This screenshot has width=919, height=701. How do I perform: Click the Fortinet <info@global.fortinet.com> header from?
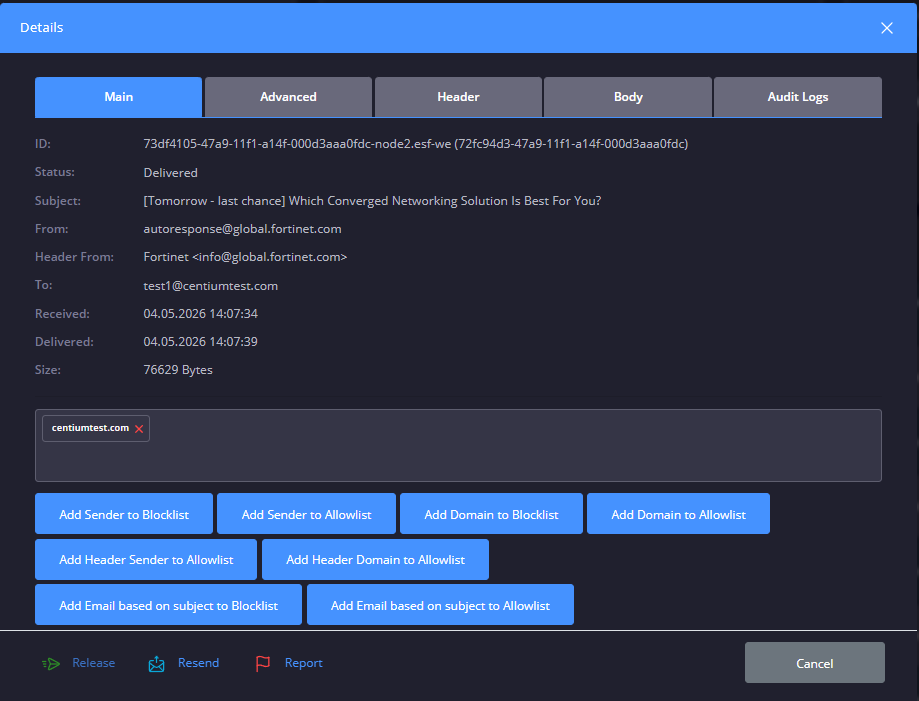(x=245, y=257)
